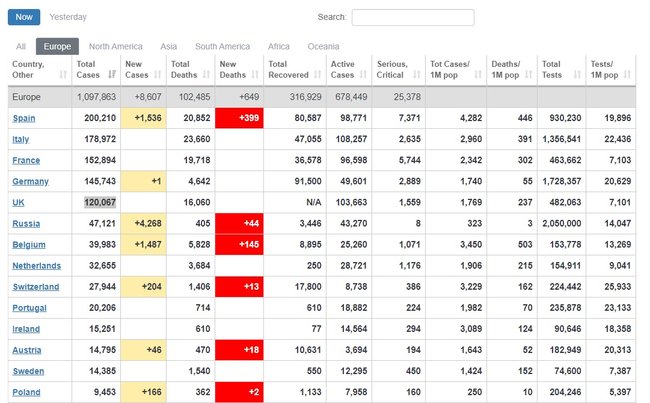Select the Europe tab
This screenshot has width=650, height=403.
tap(57, 46)
